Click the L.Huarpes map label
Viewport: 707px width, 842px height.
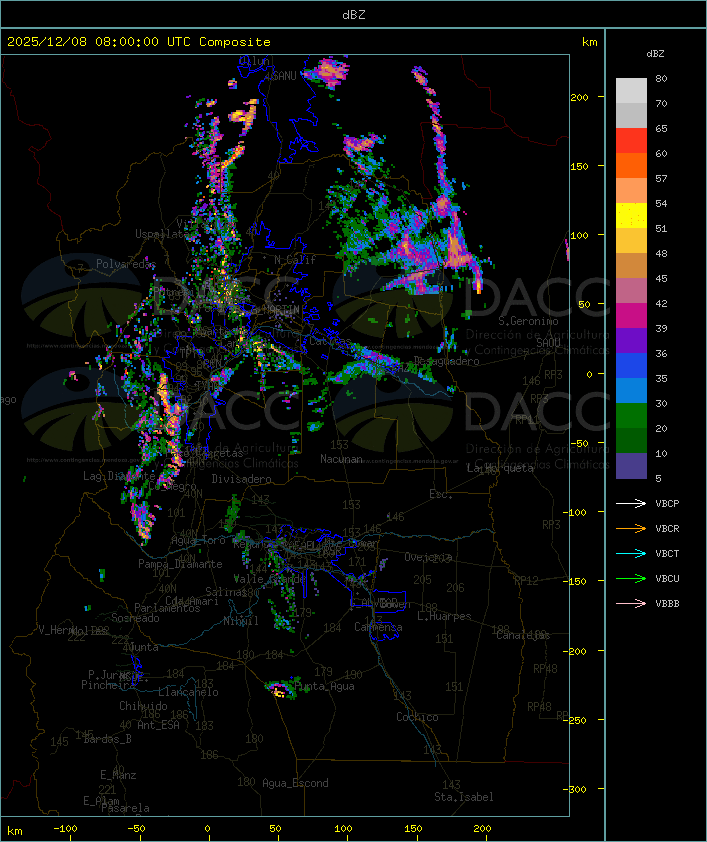pyautogui.click(x=444, y=616)
